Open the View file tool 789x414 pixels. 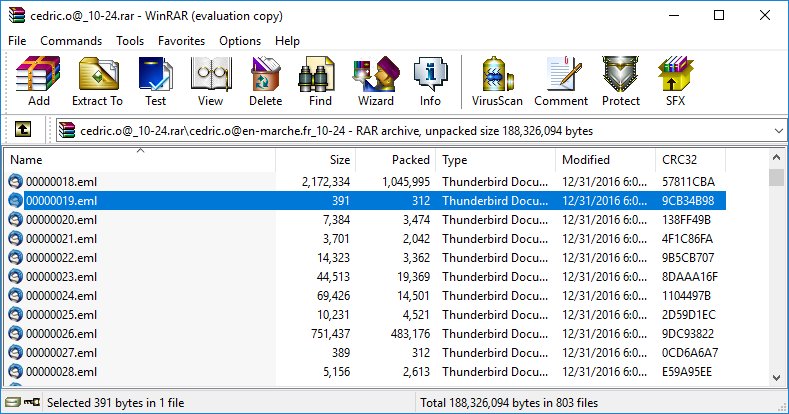point(210,81)
